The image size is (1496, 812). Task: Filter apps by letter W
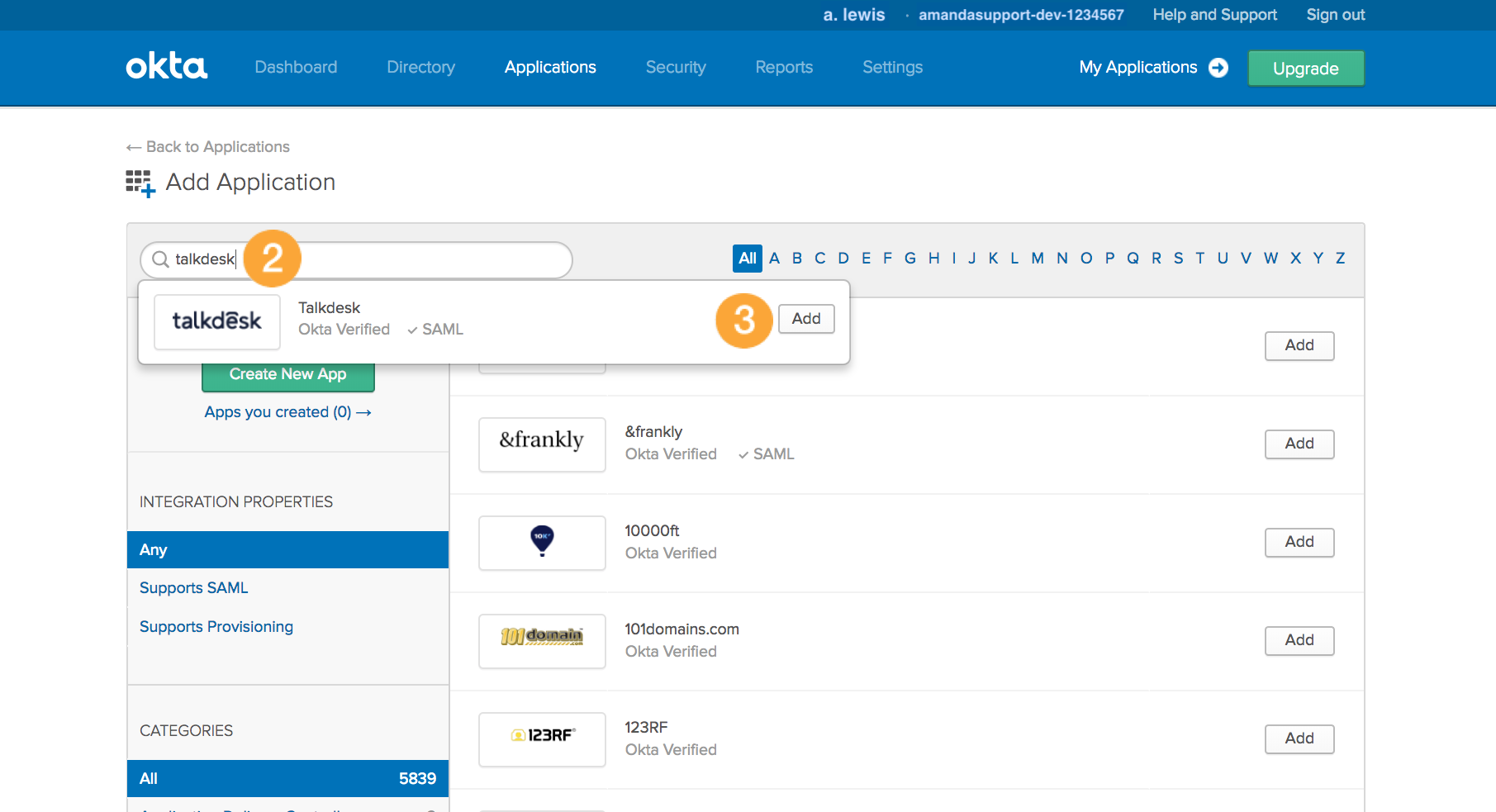tap(1271, 259)
